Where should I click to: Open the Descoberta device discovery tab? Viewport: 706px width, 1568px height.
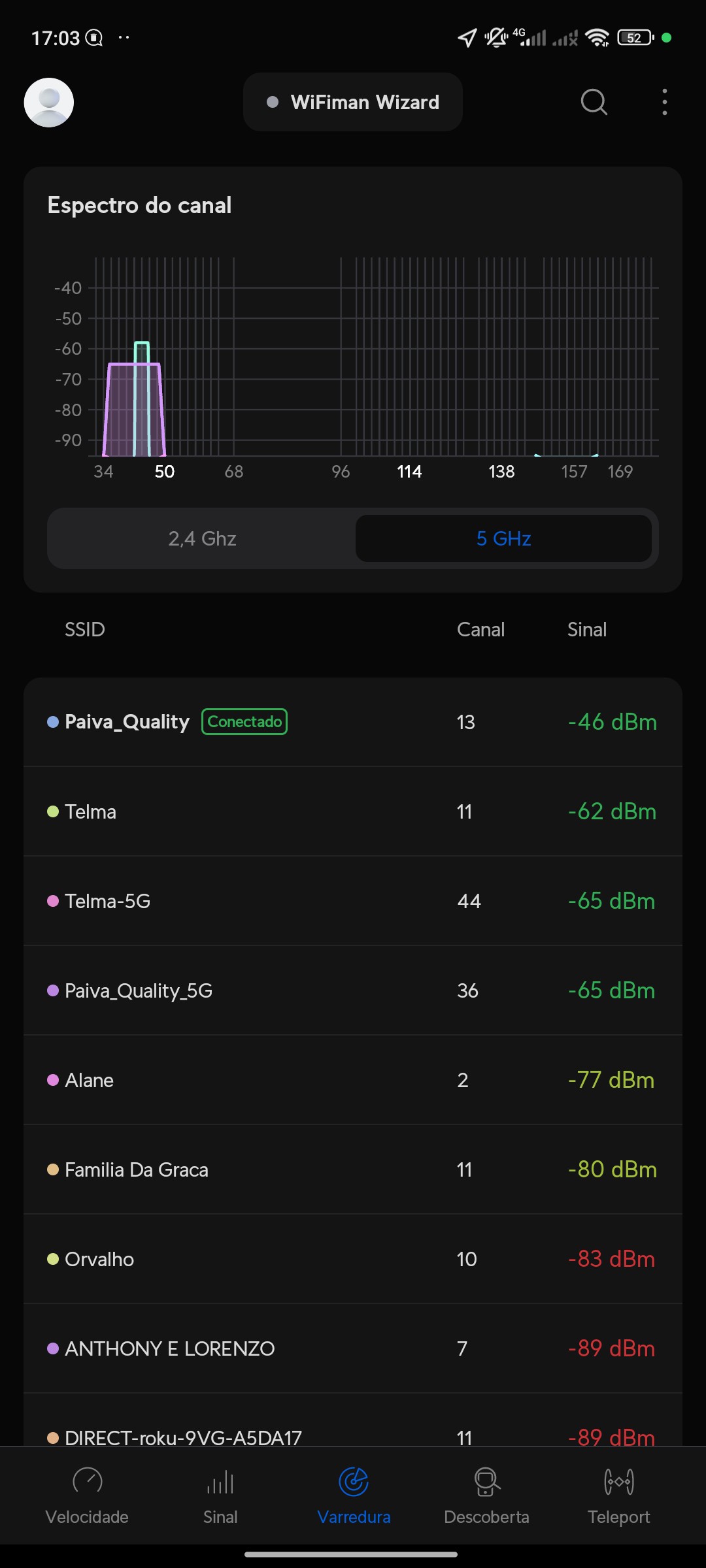486,1494
